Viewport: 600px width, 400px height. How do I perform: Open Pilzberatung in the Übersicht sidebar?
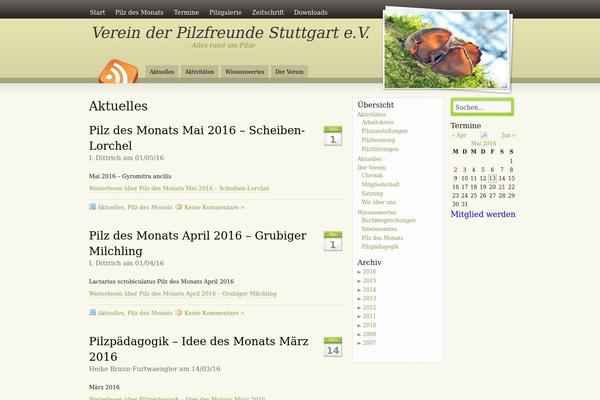pyautogui.click(x=378, y=140)
